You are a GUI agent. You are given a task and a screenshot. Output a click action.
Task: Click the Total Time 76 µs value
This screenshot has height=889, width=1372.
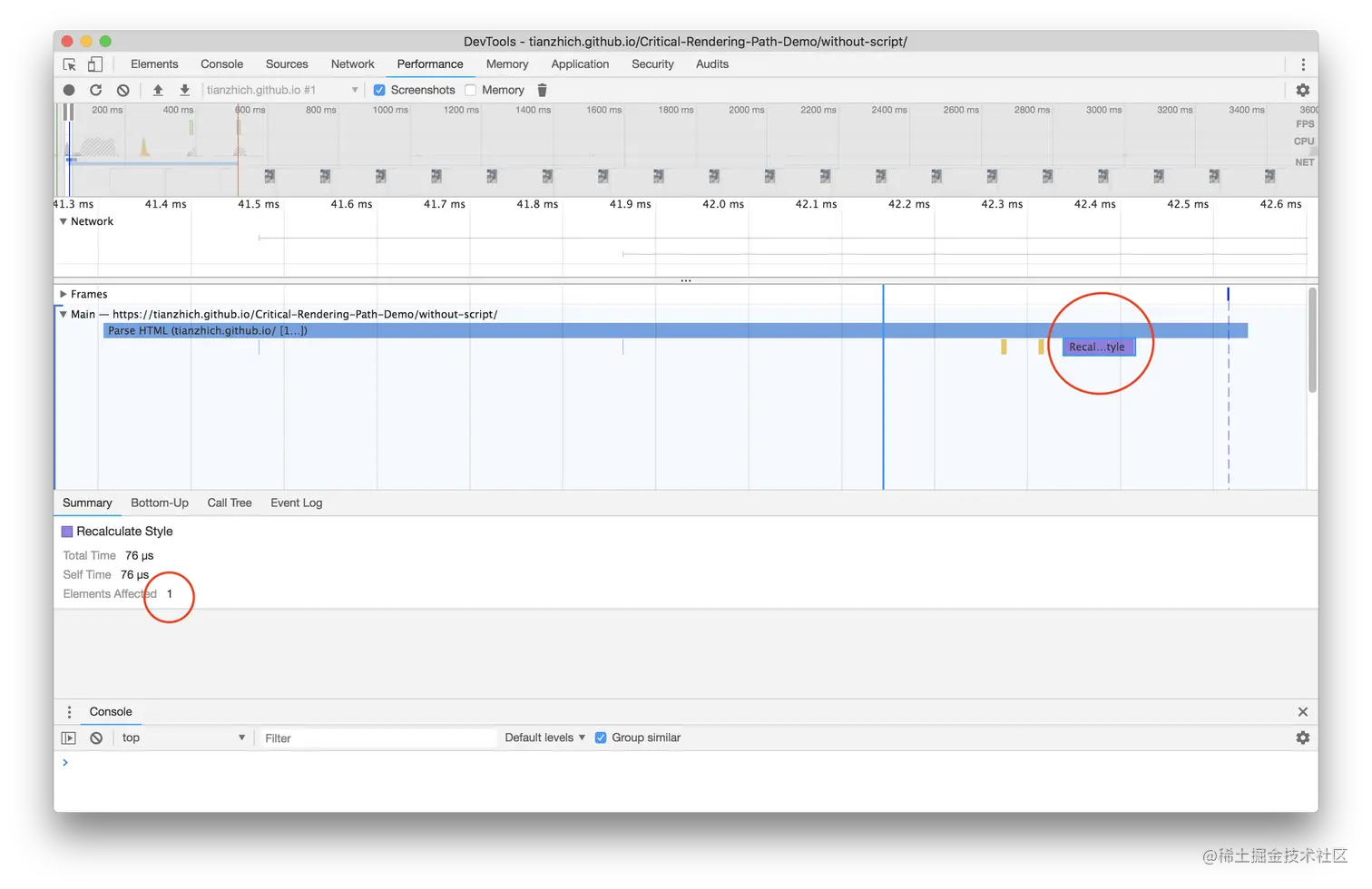140,556
